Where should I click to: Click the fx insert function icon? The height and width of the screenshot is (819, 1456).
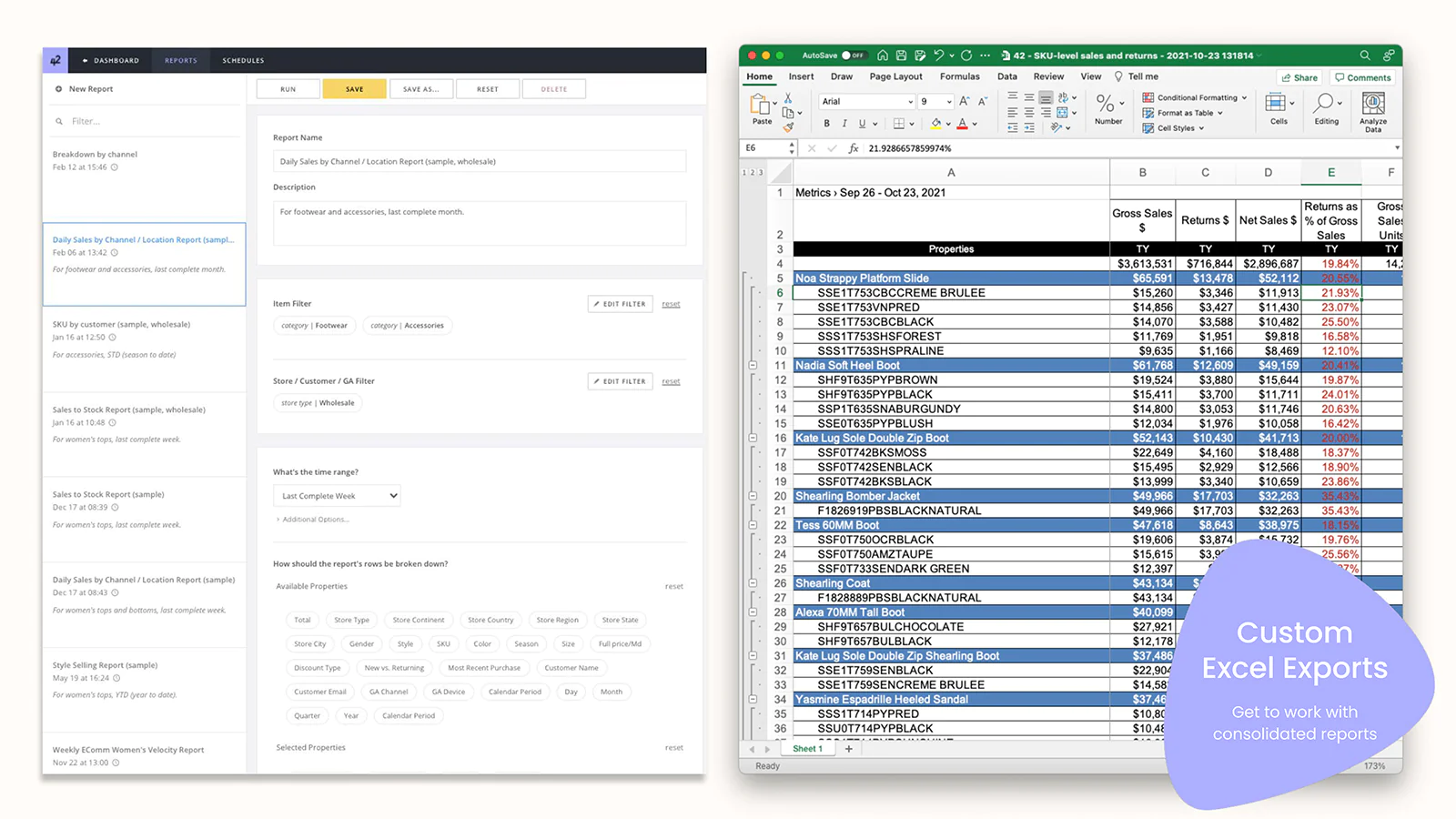(x=854, y=148)
